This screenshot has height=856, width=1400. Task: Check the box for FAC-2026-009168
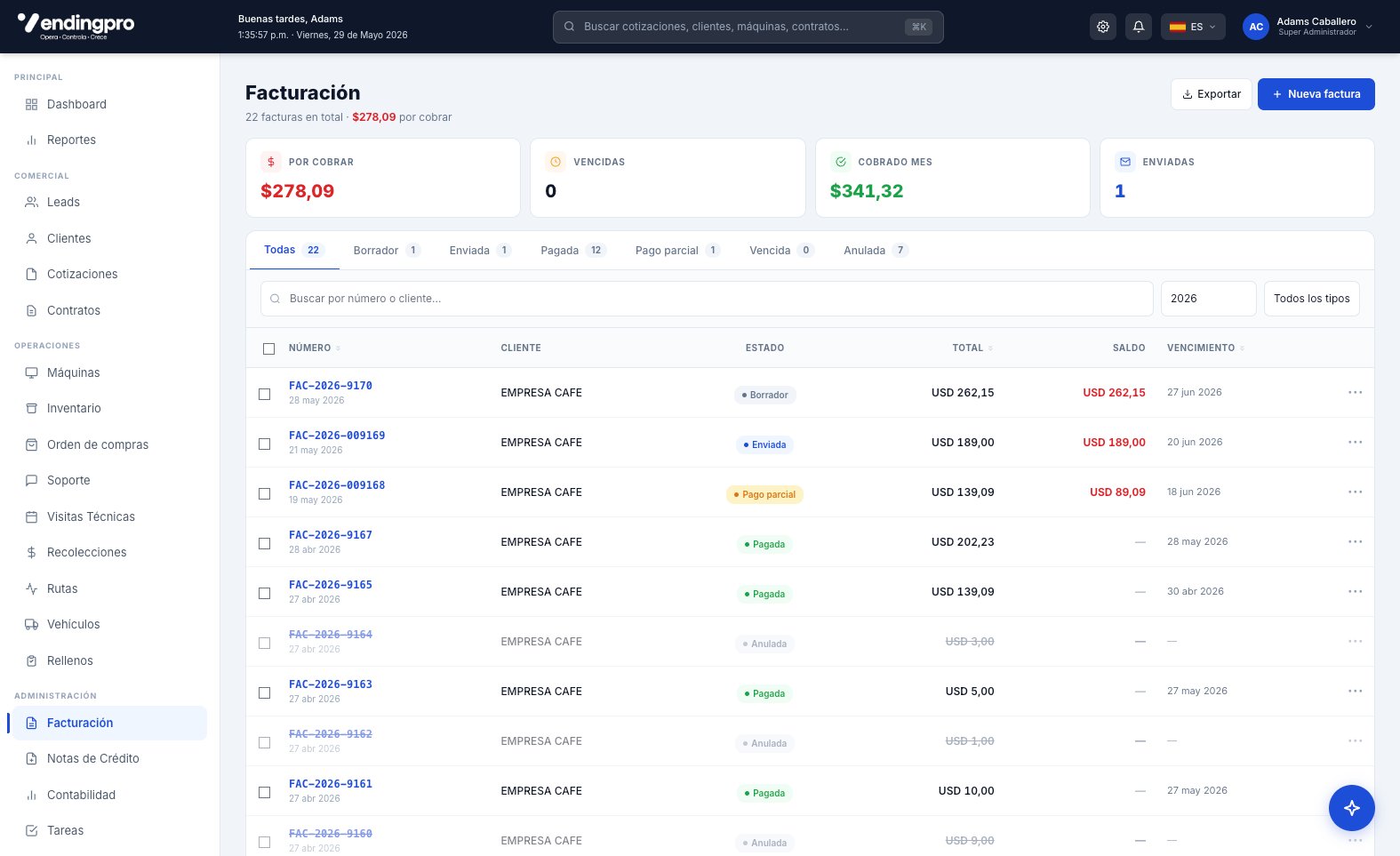(x=264, y=493)
